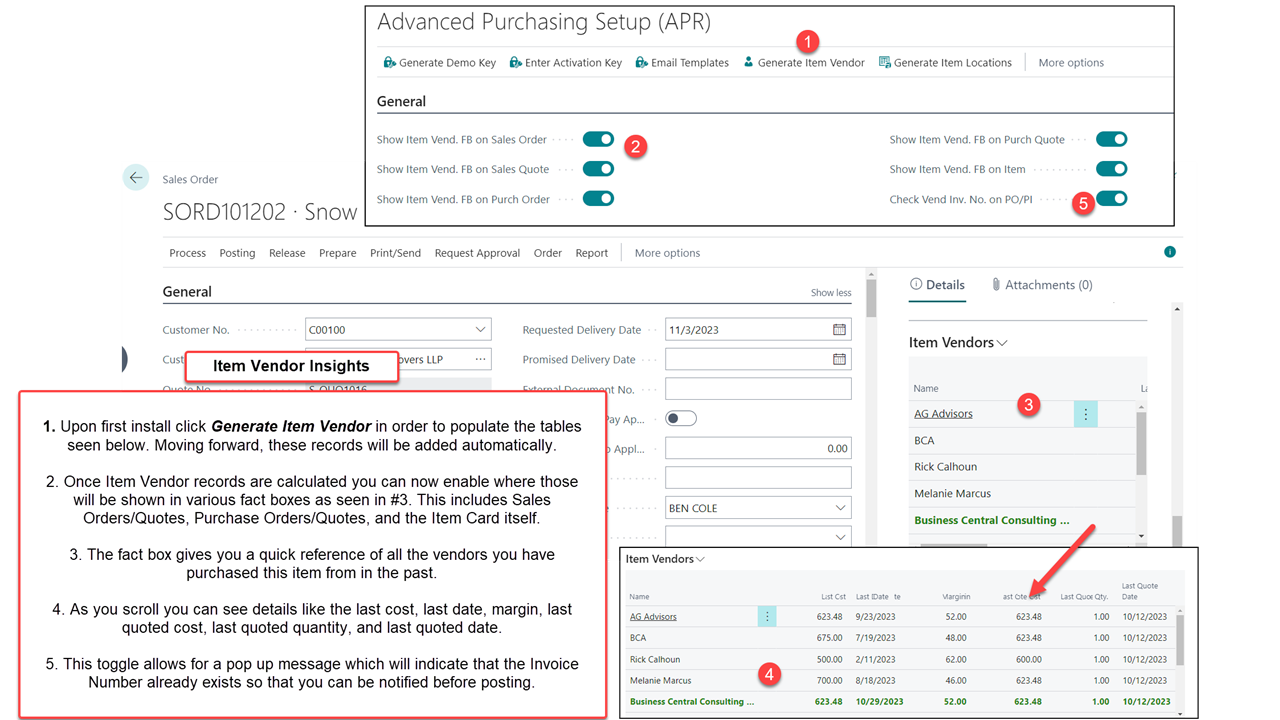Click 700.00 cost for Melanie Marcus
Screen dimensions: 1280x720
click(829, 680)
